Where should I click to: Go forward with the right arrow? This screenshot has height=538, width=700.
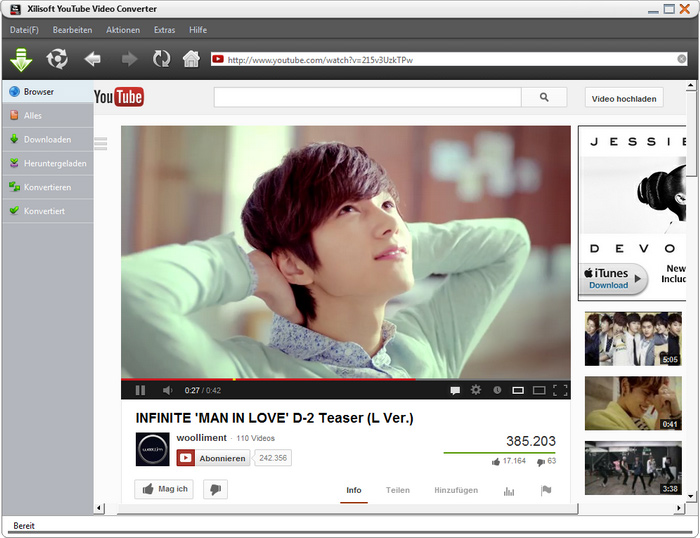point(129,58)
